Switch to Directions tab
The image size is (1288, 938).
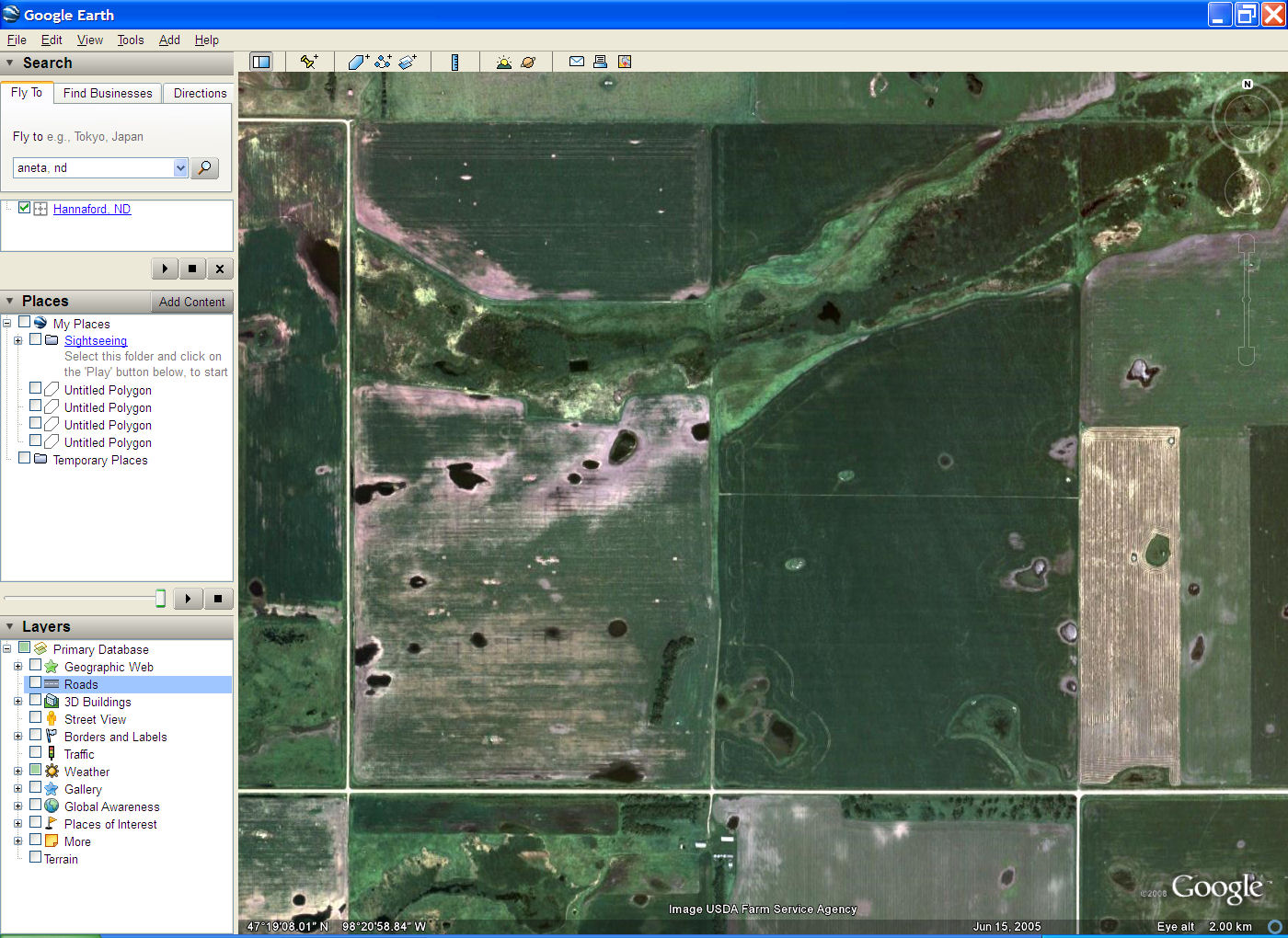click(x=200, y=93)
